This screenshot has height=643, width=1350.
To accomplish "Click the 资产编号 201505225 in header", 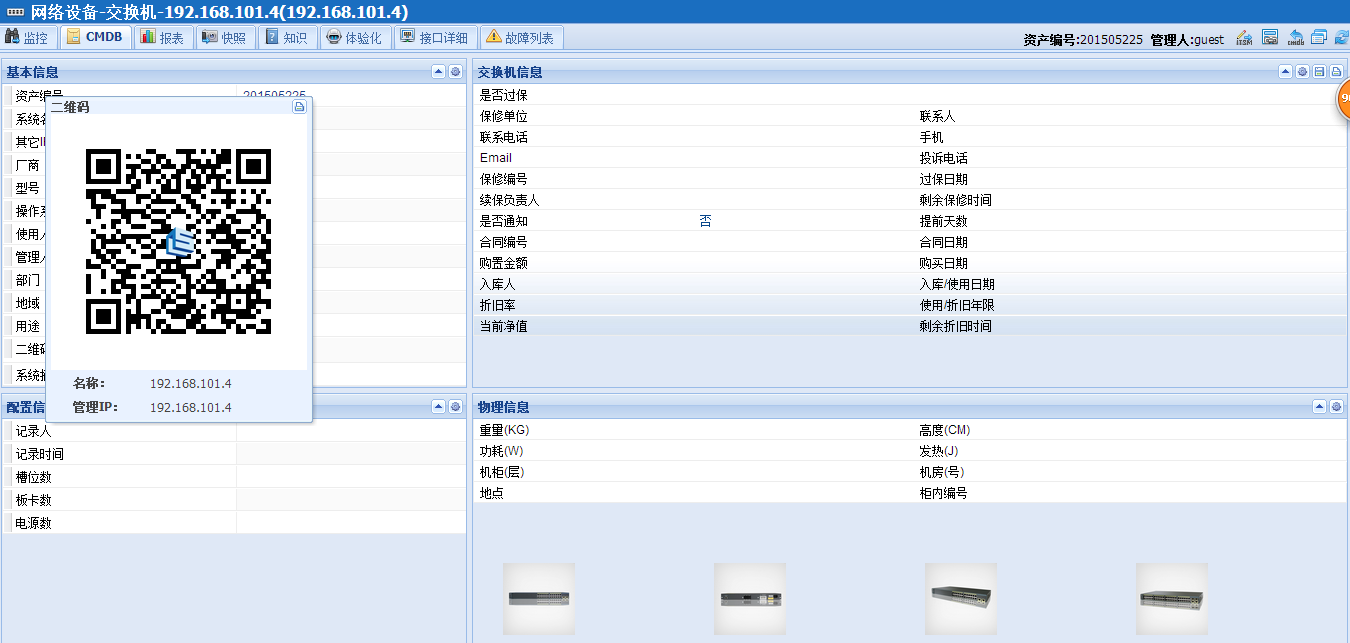I will point(1083,40).
